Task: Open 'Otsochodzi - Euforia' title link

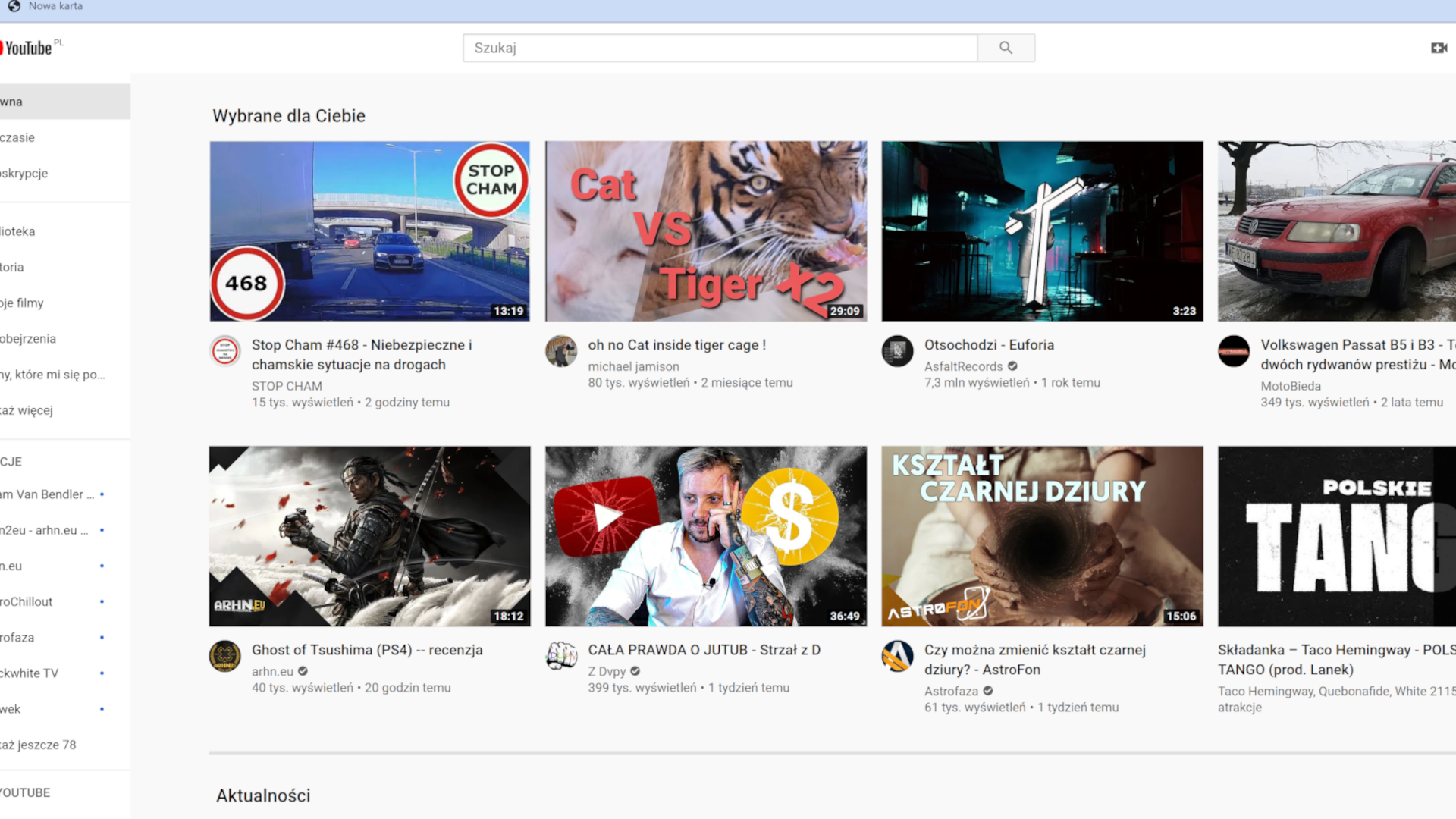Action: point(989,345)
